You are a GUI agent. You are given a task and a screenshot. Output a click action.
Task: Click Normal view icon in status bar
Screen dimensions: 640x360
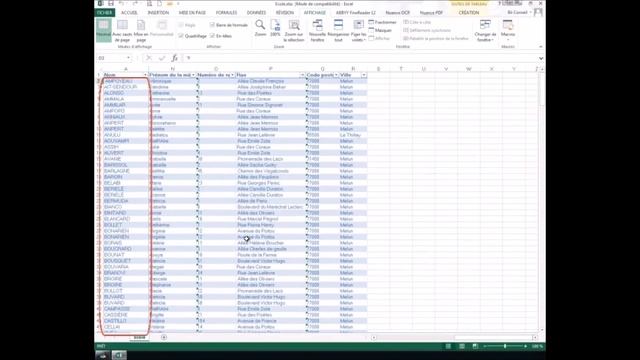pyautogui.click(x=448, y=346)
